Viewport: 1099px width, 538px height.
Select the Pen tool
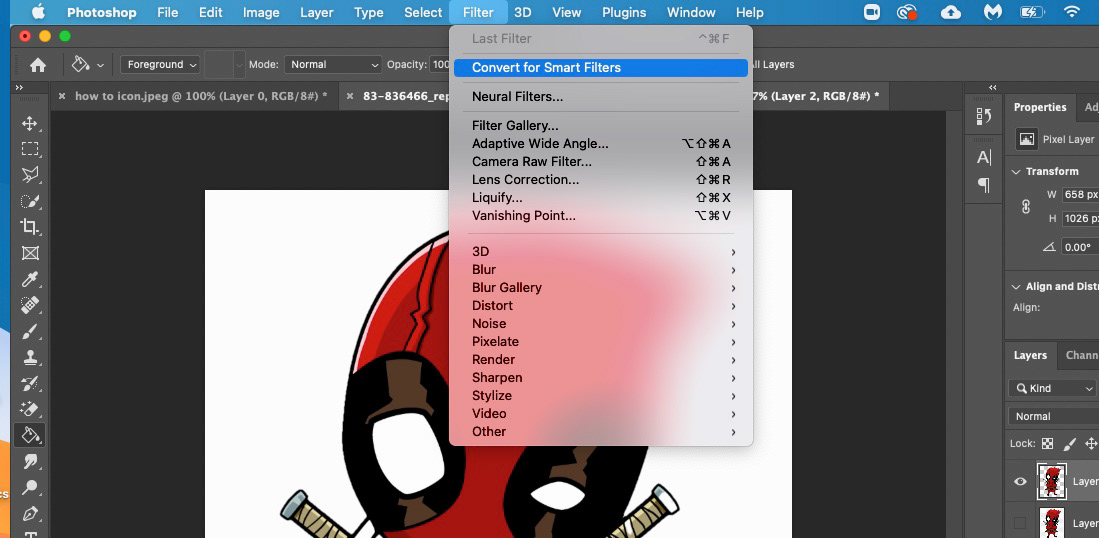coord(29,513)
